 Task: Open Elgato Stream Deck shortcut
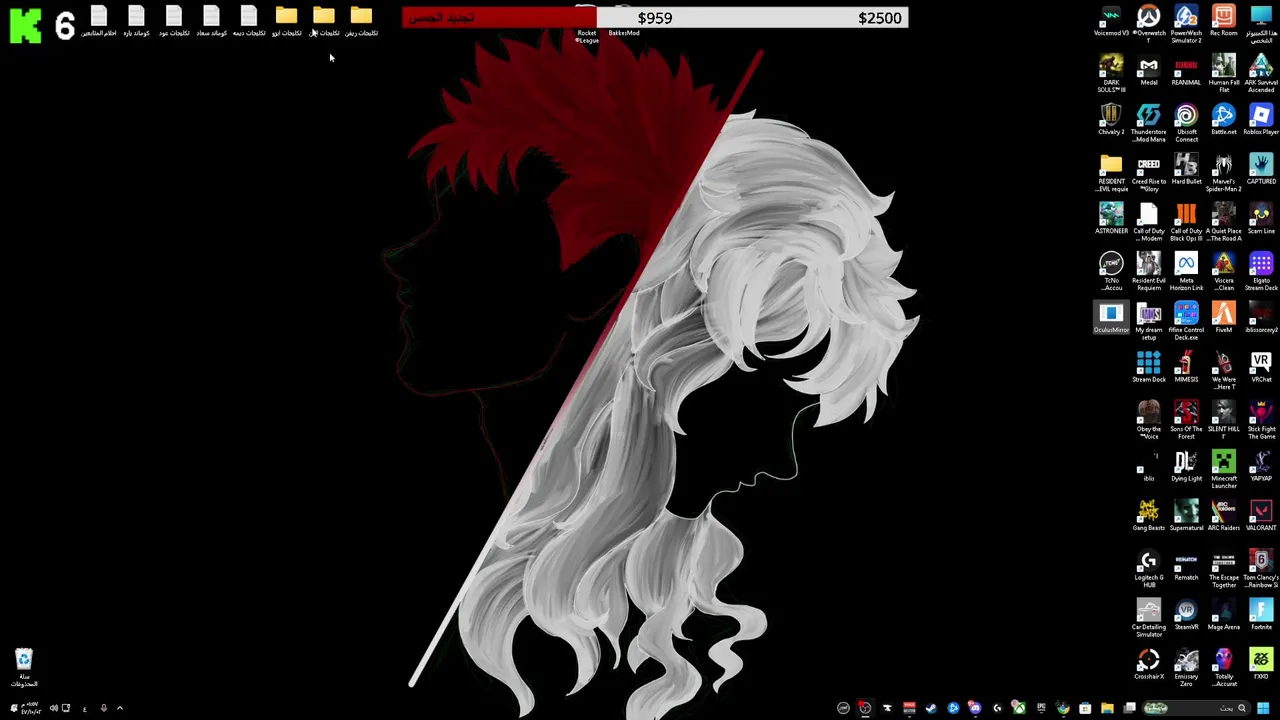pos(1261,271)
